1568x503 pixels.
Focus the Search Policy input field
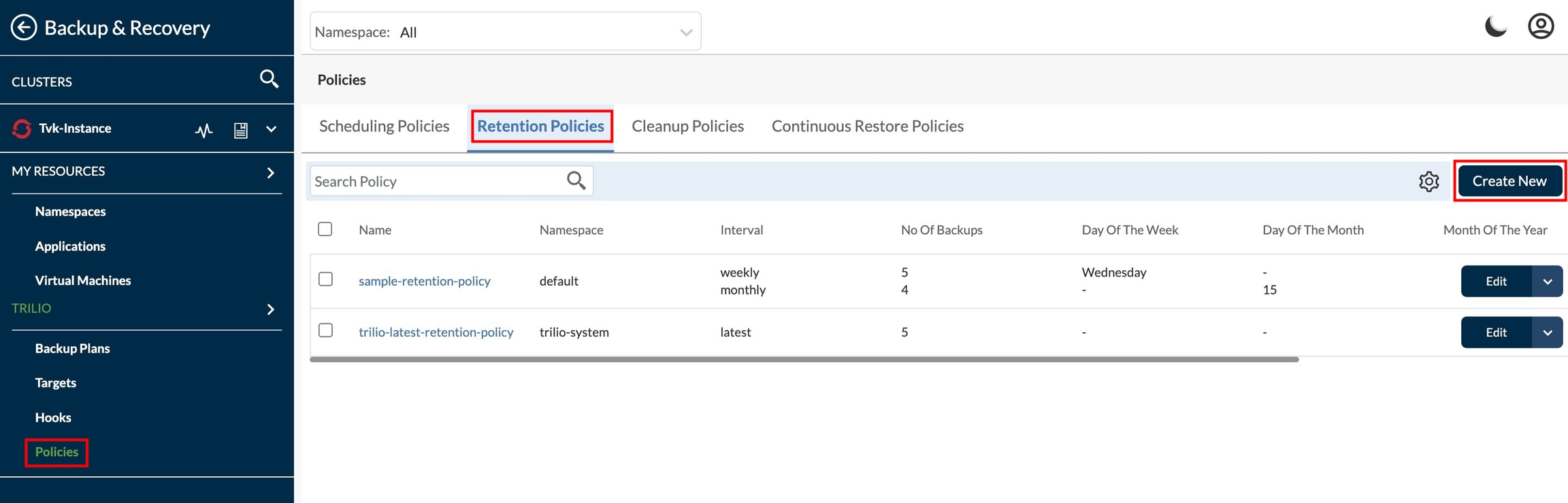436,181
